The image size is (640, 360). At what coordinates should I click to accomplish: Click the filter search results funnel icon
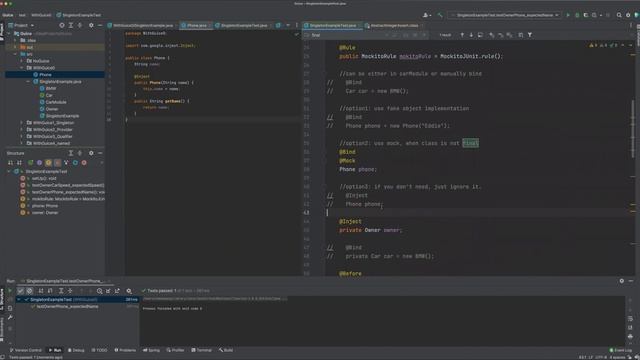[530, 35]
